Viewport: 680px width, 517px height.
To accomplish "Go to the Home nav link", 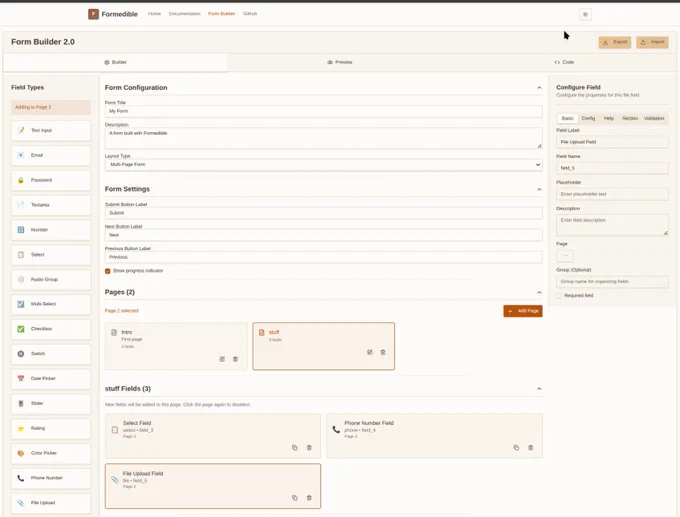I will tap(154, 14).
